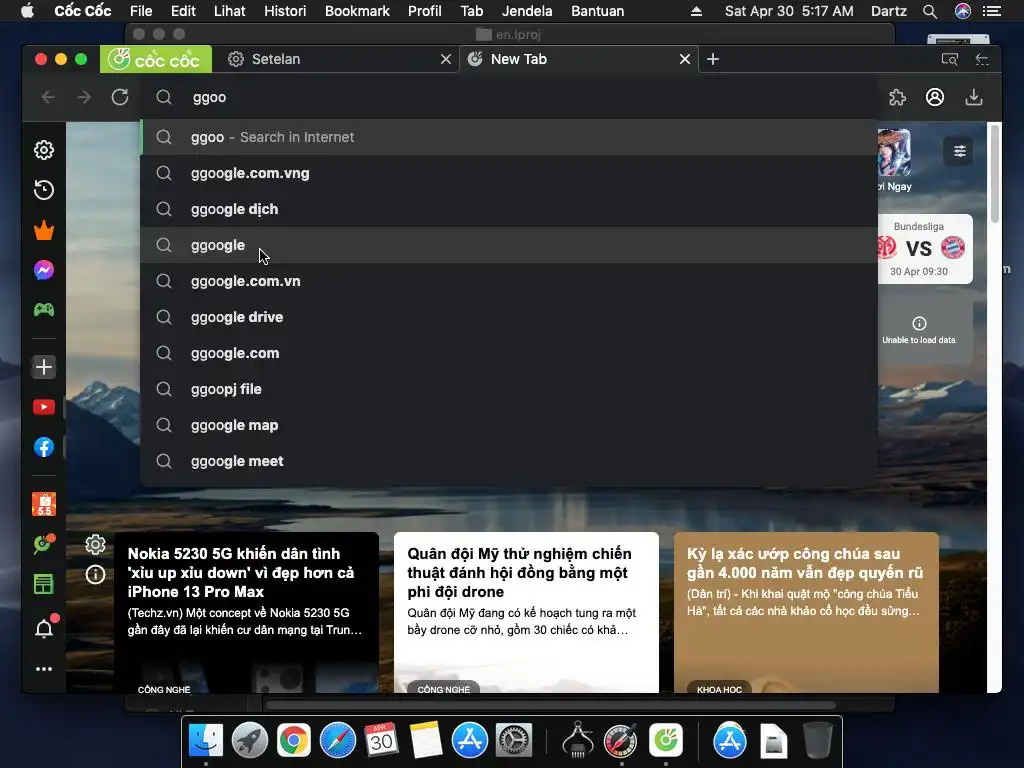The image size is (1024, 768).
Task: Select the ggoogle dịch suggestion
Action: pos(509,209)
